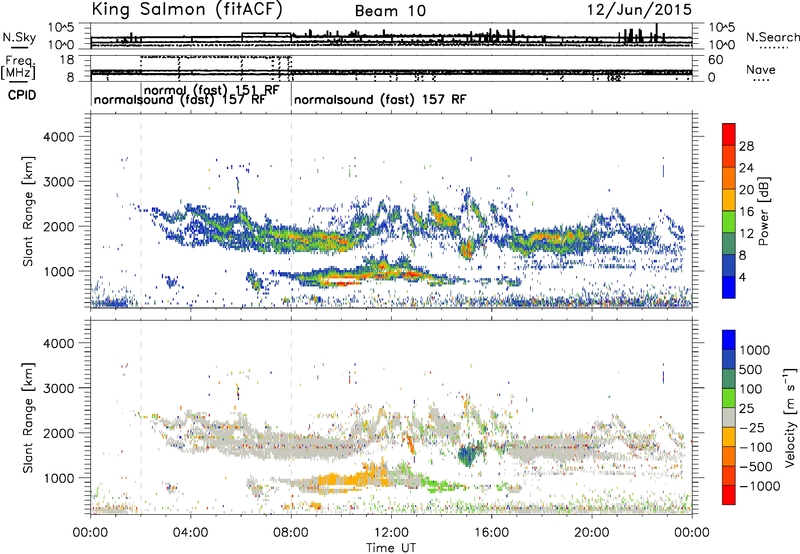The width and height of the screenshot is (800, 554).
Task: Click the blue bottom of the power colorbar
Action: [729, 287]
